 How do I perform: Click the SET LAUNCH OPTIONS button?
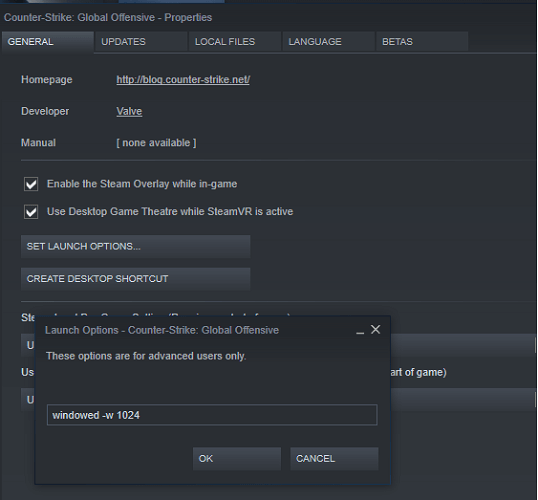point(136,246)
